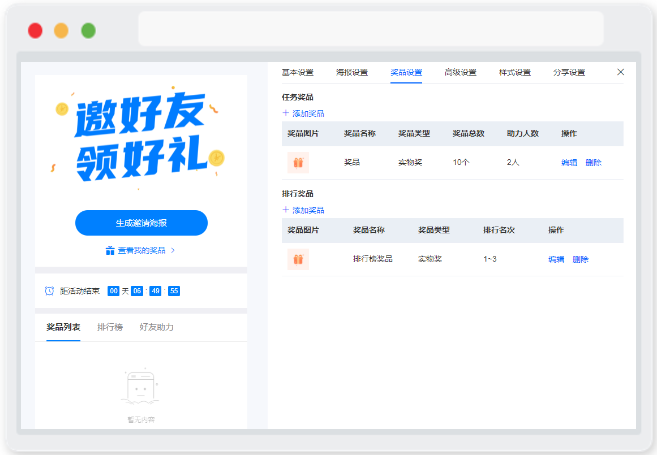This screenshot has height=455, width=657.
Task: Open the 高级设置 tab
Action: [460, 72]
